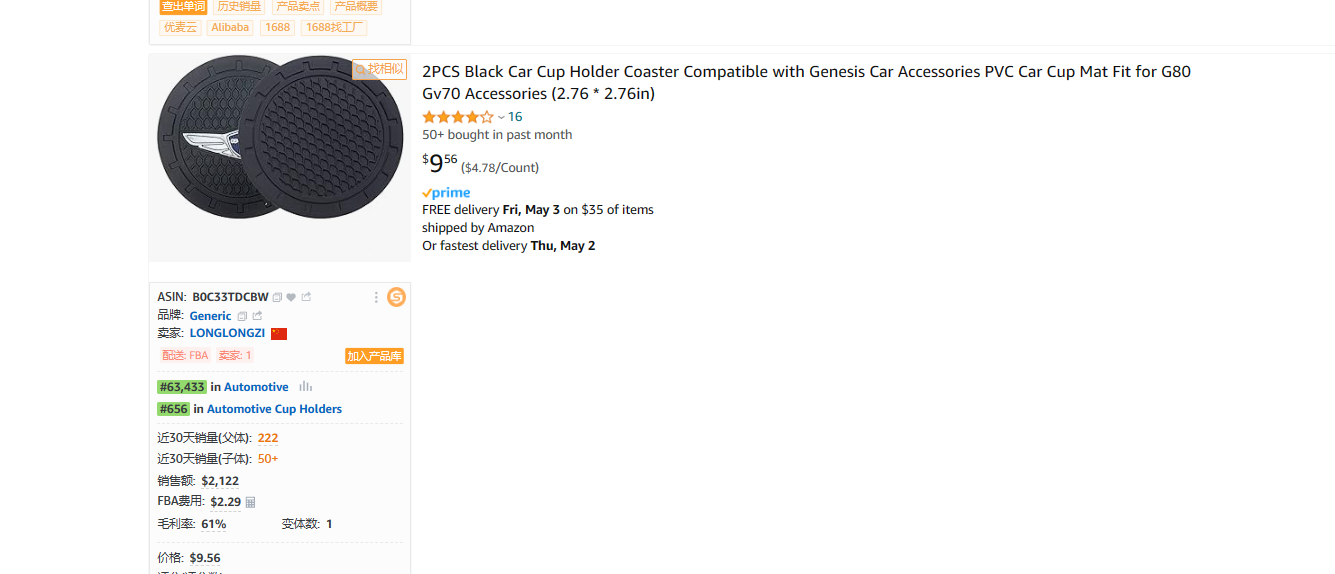
Task: Select the 历史销量 tab
Action: pyautogui.click(x=239, y=6)
